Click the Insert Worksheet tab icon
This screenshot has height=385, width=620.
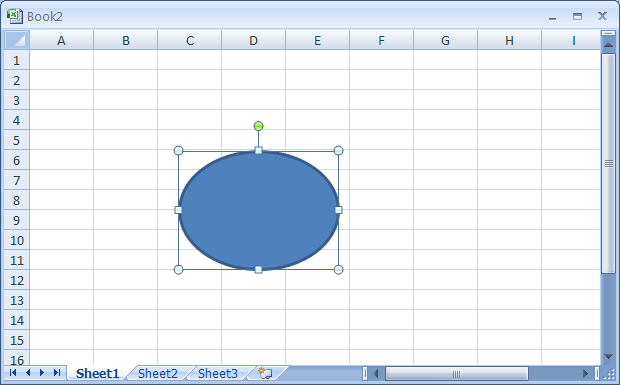265,373
